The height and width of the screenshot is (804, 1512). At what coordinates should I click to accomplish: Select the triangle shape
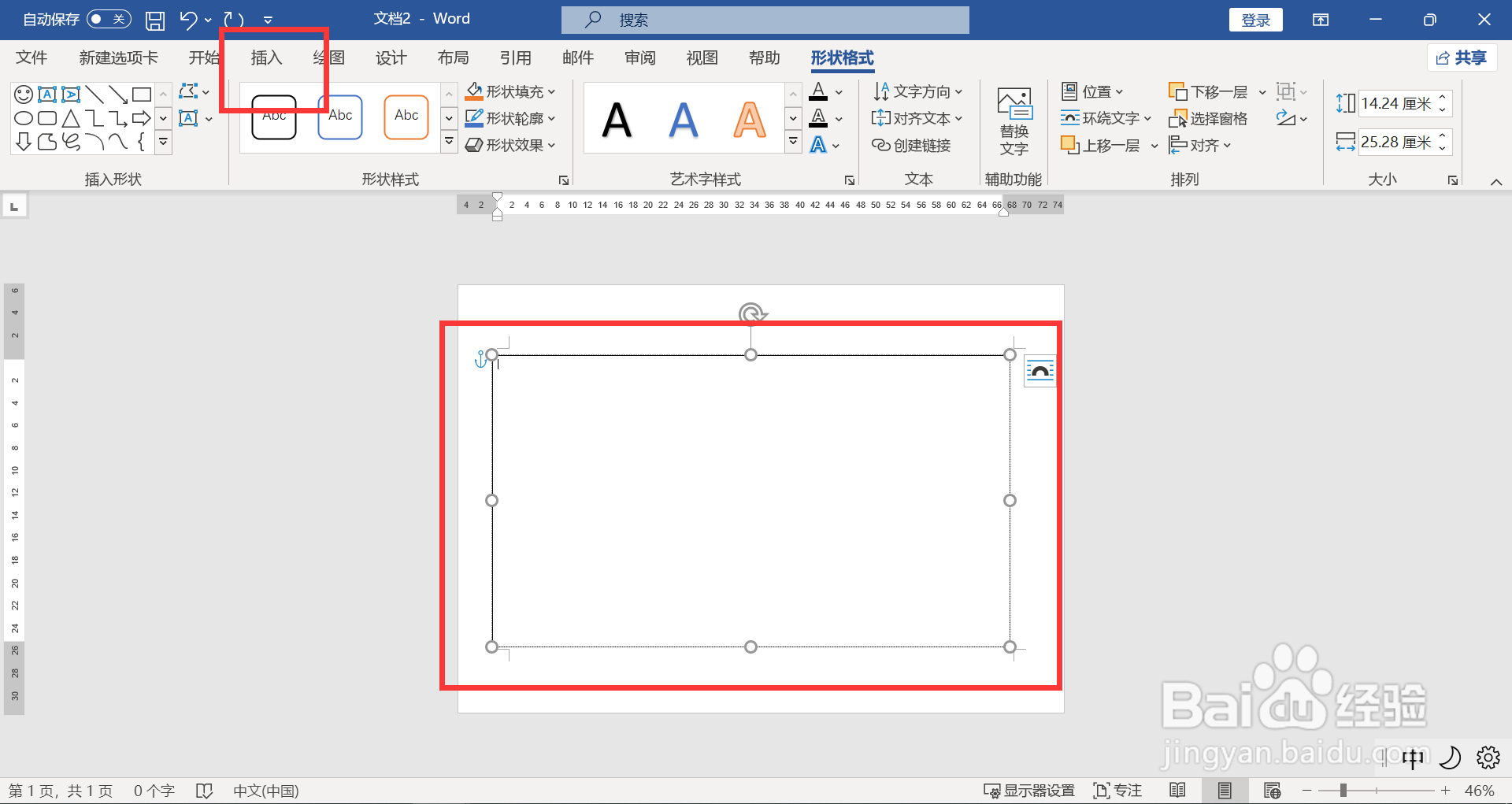[x=71, y=118]
